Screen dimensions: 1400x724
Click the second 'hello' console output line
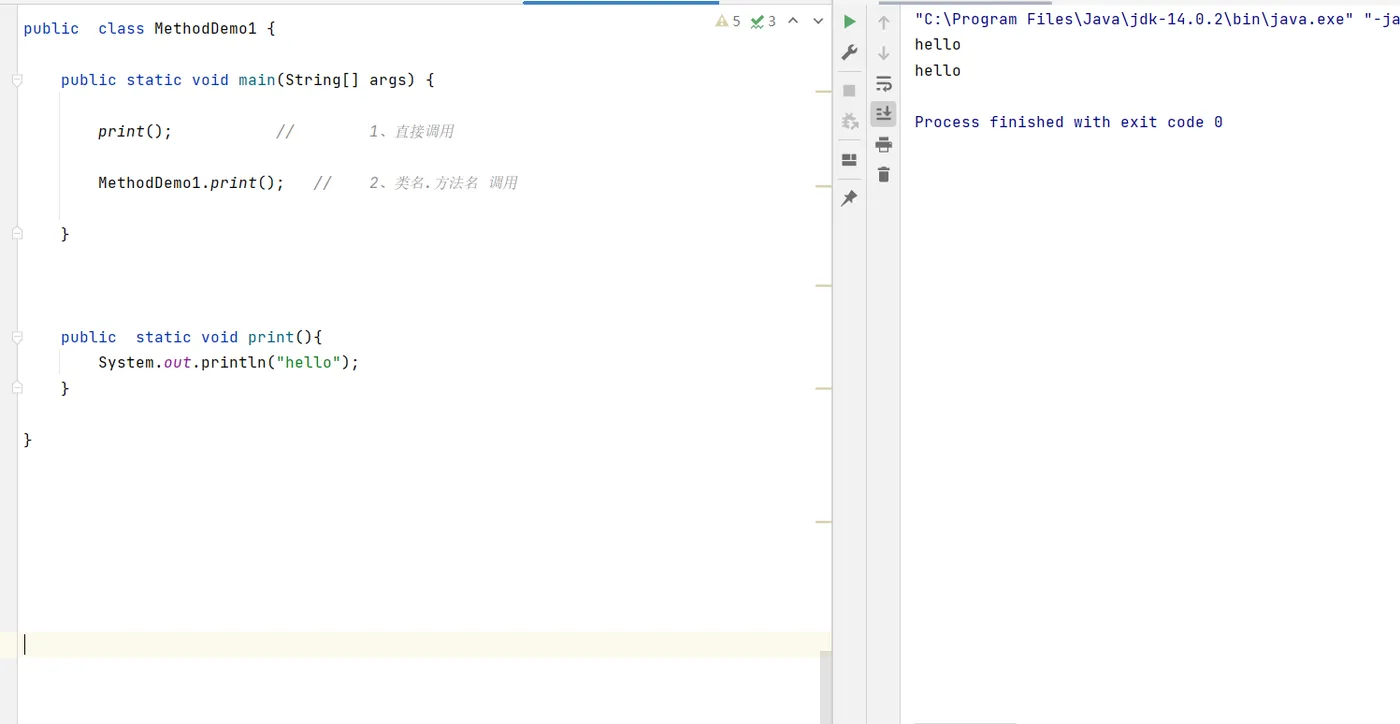coord(938,70)
